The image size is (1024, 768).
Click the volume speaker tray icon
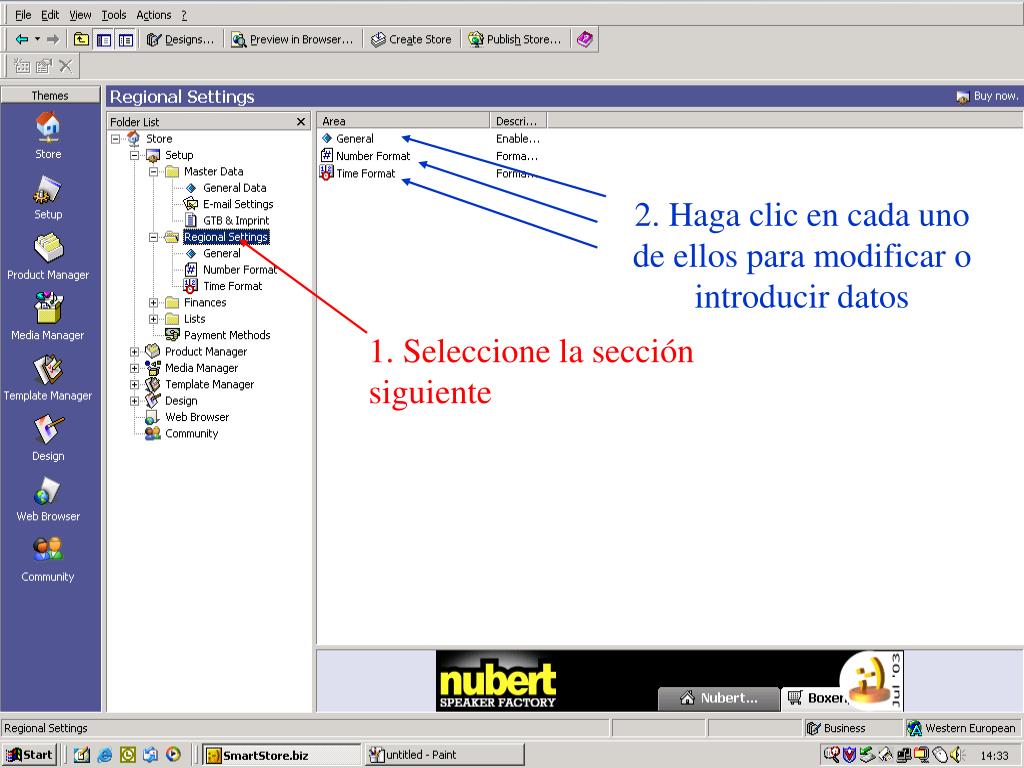(x=956, y=755)
